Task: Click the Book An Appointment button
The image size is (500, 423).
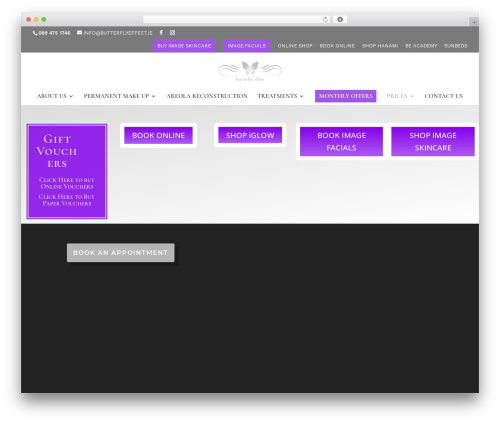Action: 121,253
